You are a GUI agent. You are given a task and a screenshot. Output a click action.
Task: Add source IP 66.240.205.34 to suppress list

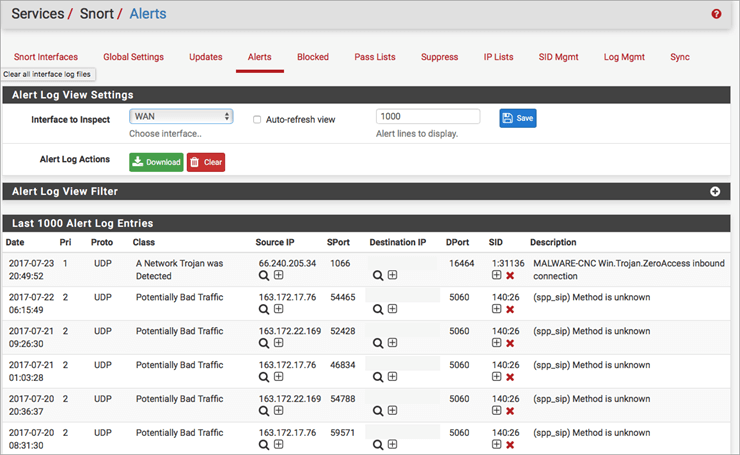[279, 275]
